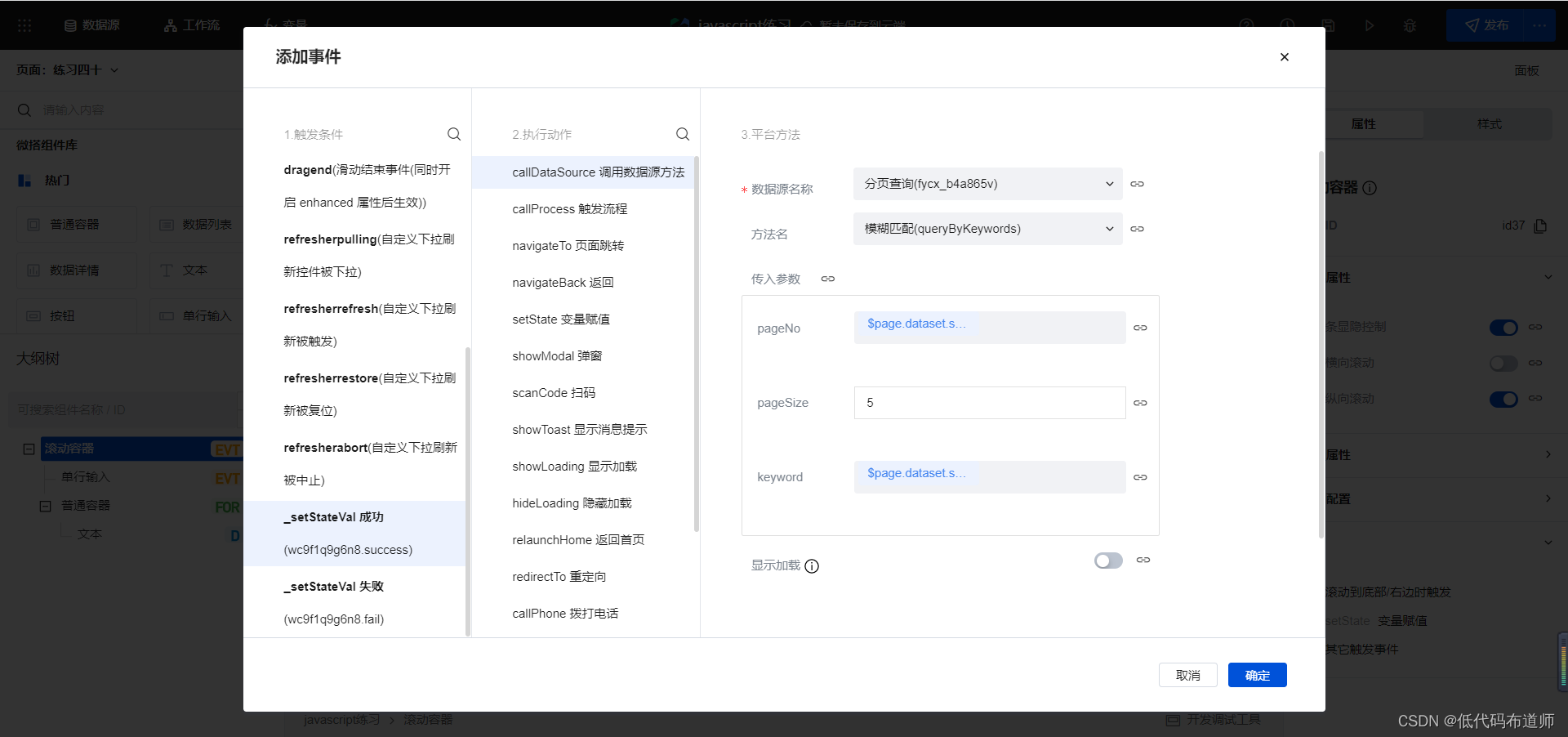Screen dimensions: 1568x737
Task: Toggle 横向滚动 switch in properties panel
Action: click(1503, 363)
